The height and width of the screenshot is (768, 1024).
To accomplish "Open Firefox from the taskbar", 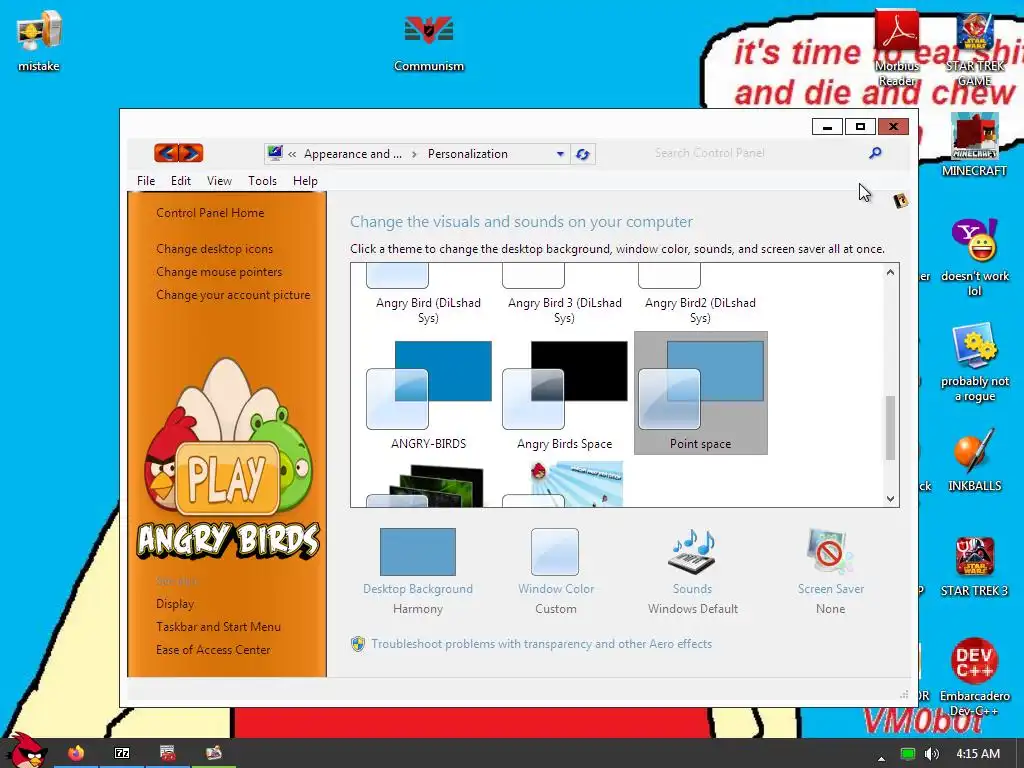I will pos(76,753).
